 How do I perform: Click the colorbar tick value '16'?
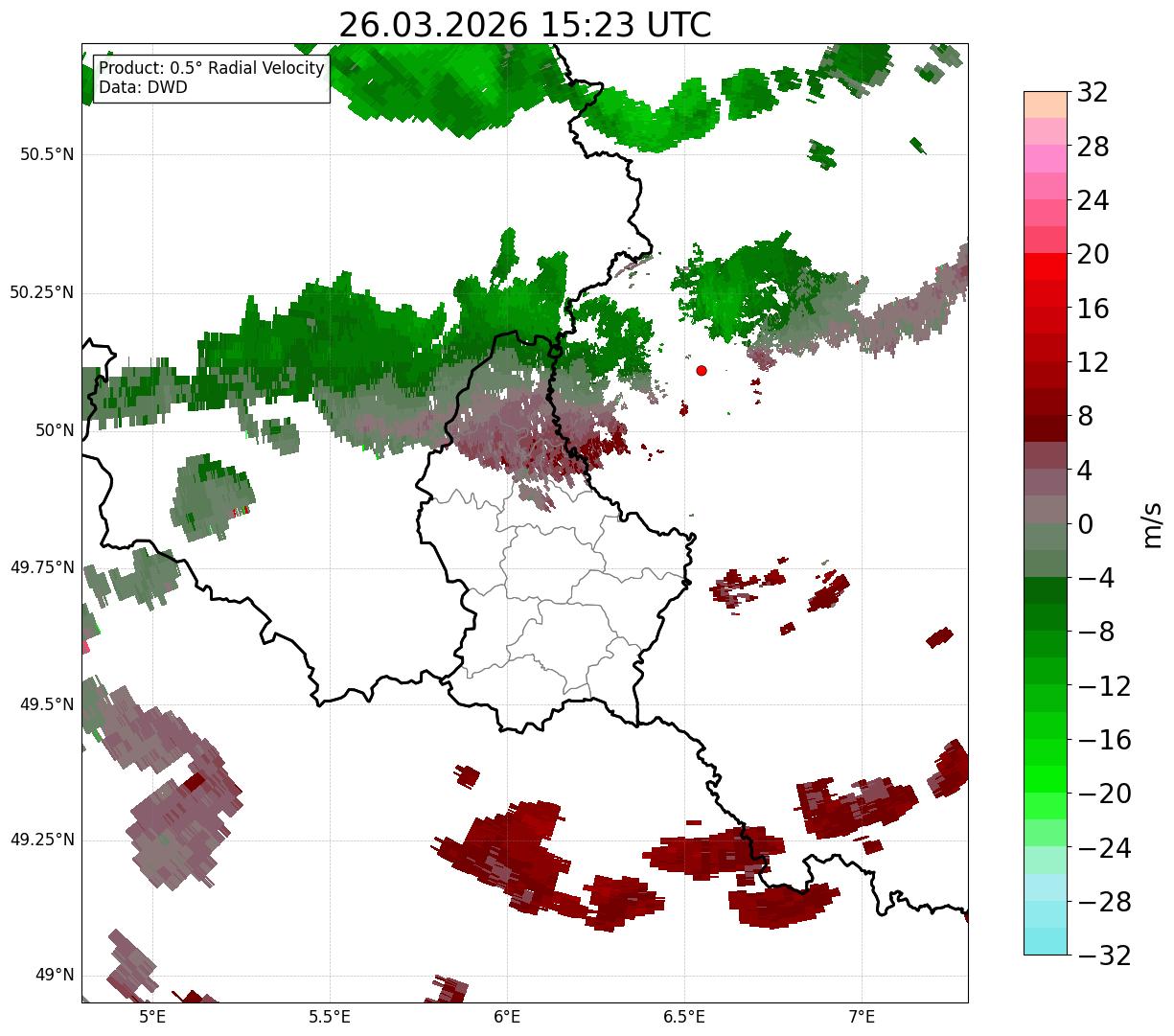[1093, 309]
